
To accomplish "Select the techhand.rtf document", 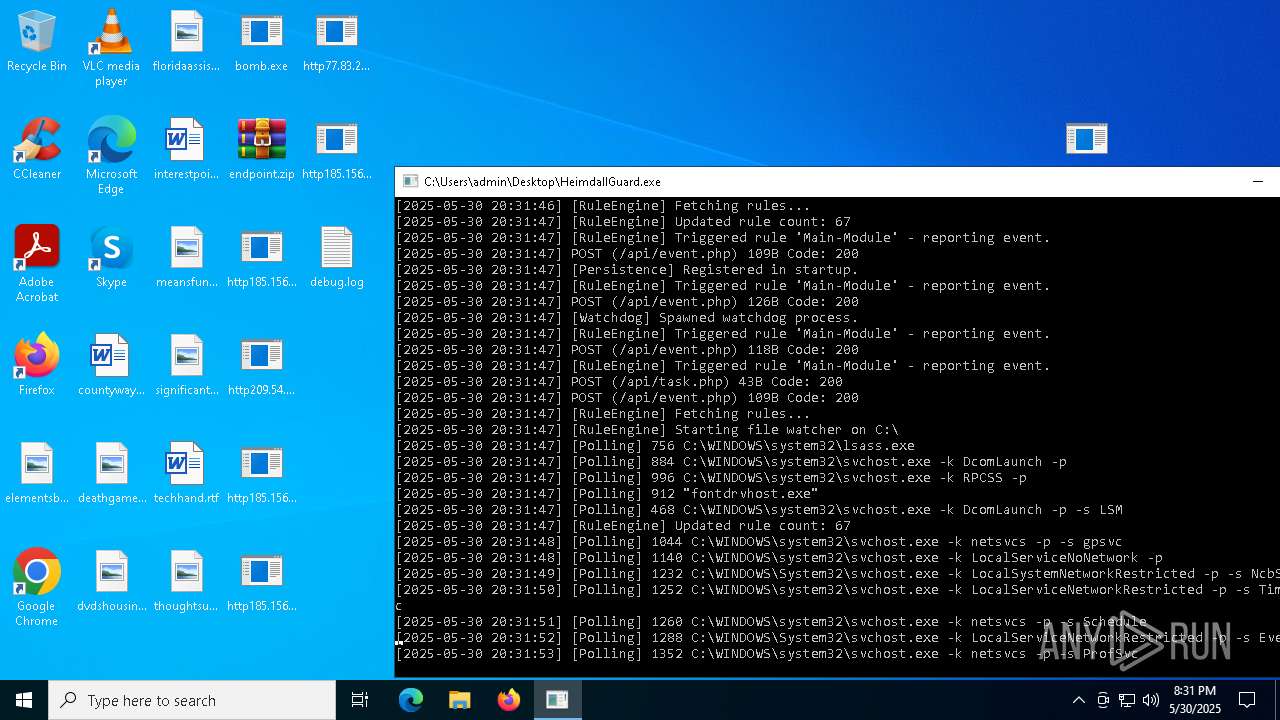I will tap(186, 474).
